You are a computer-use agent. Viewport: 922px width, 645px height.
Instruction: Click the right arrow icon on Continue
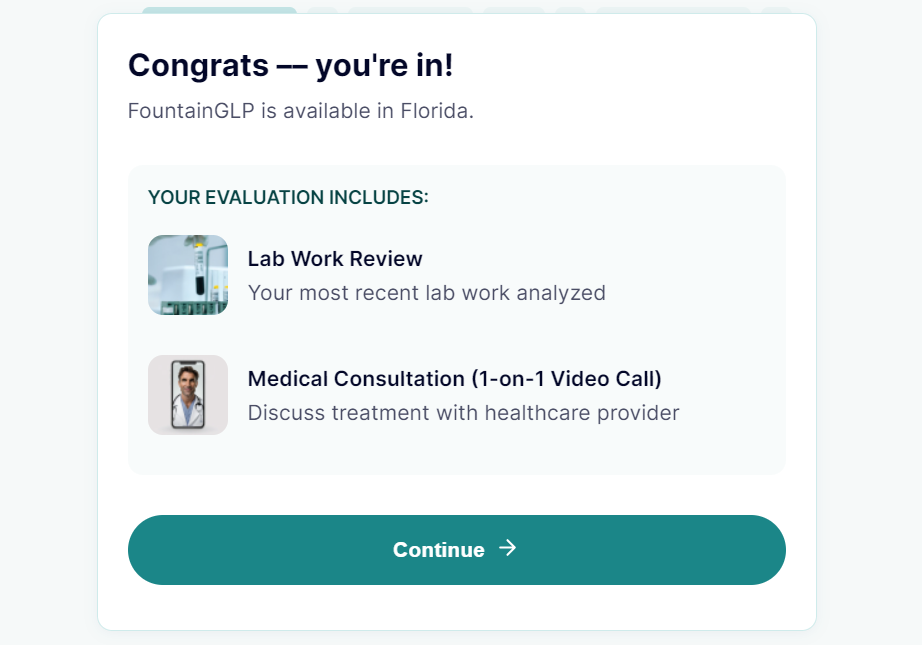pos(508,548)
